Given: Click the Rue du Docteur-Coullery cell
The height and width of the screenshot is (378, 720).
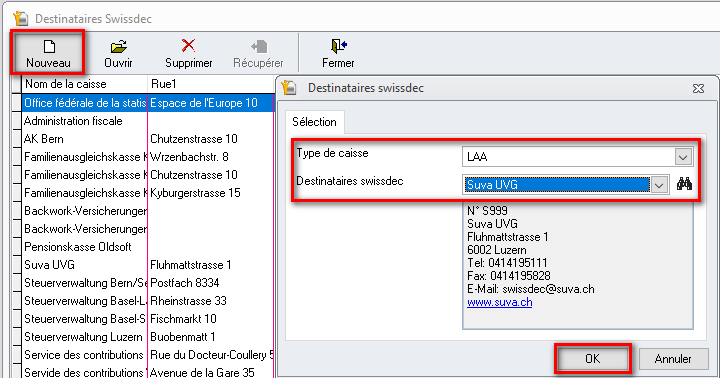Looking at the screenshot, I should 212,355.
